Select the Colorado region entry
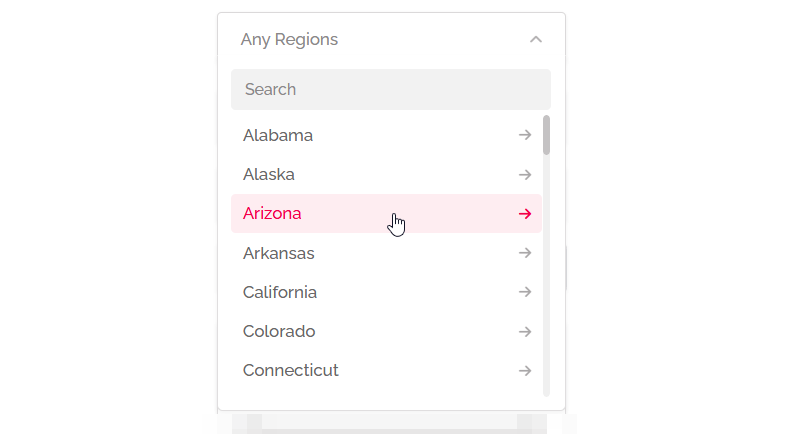This screenshot has width=794, height=434. pos(279,331)
